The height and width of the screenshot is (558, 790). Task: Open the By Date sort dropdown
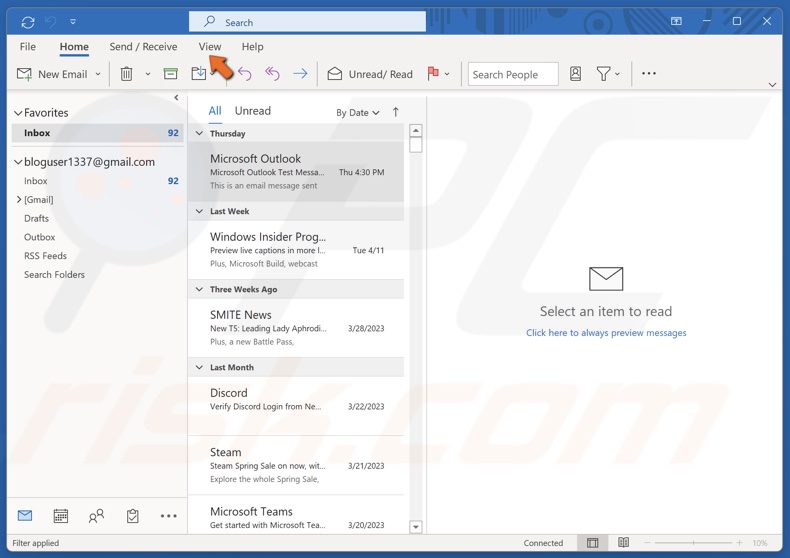pos(357,113)
